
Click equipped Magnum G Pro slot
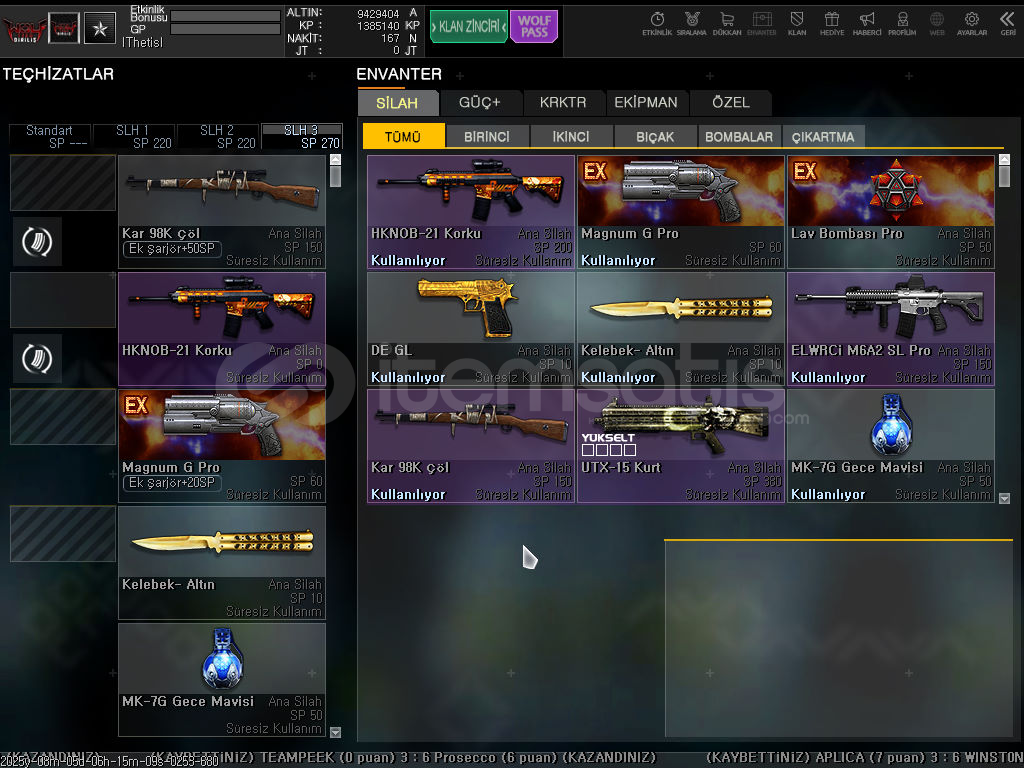[222, 446]
